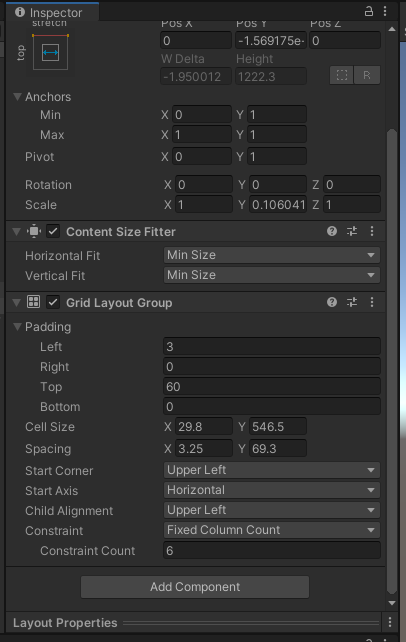Open Content Size Fitter help reference
Viewport: 406px width, 642px height.
332,231
